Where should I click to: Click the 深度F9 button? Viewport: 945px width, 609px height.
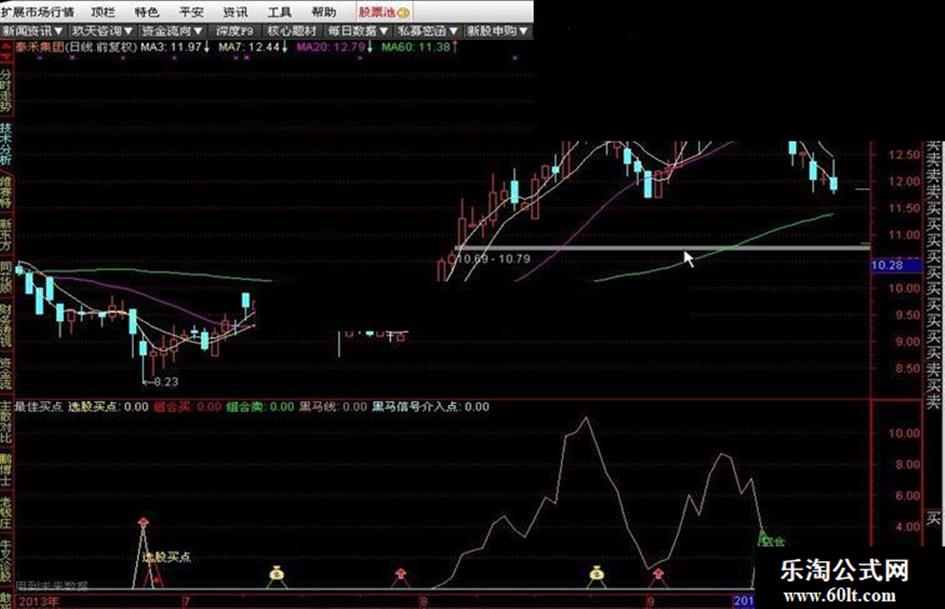tap(235, 30)
